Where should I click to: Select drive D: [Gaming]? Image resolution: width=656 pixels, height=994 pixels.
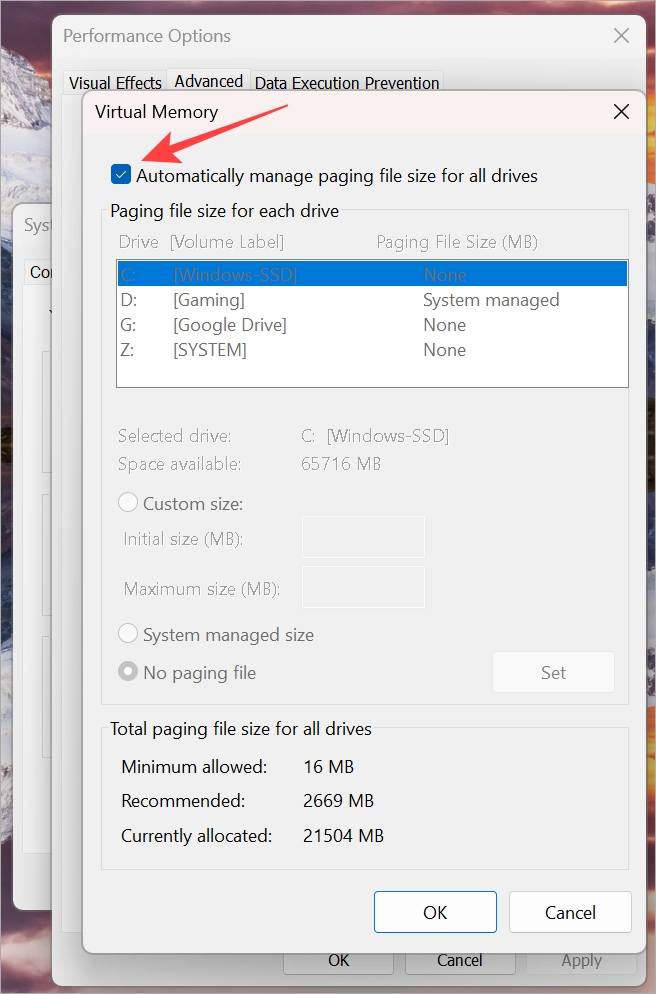(x=300, y=299)
